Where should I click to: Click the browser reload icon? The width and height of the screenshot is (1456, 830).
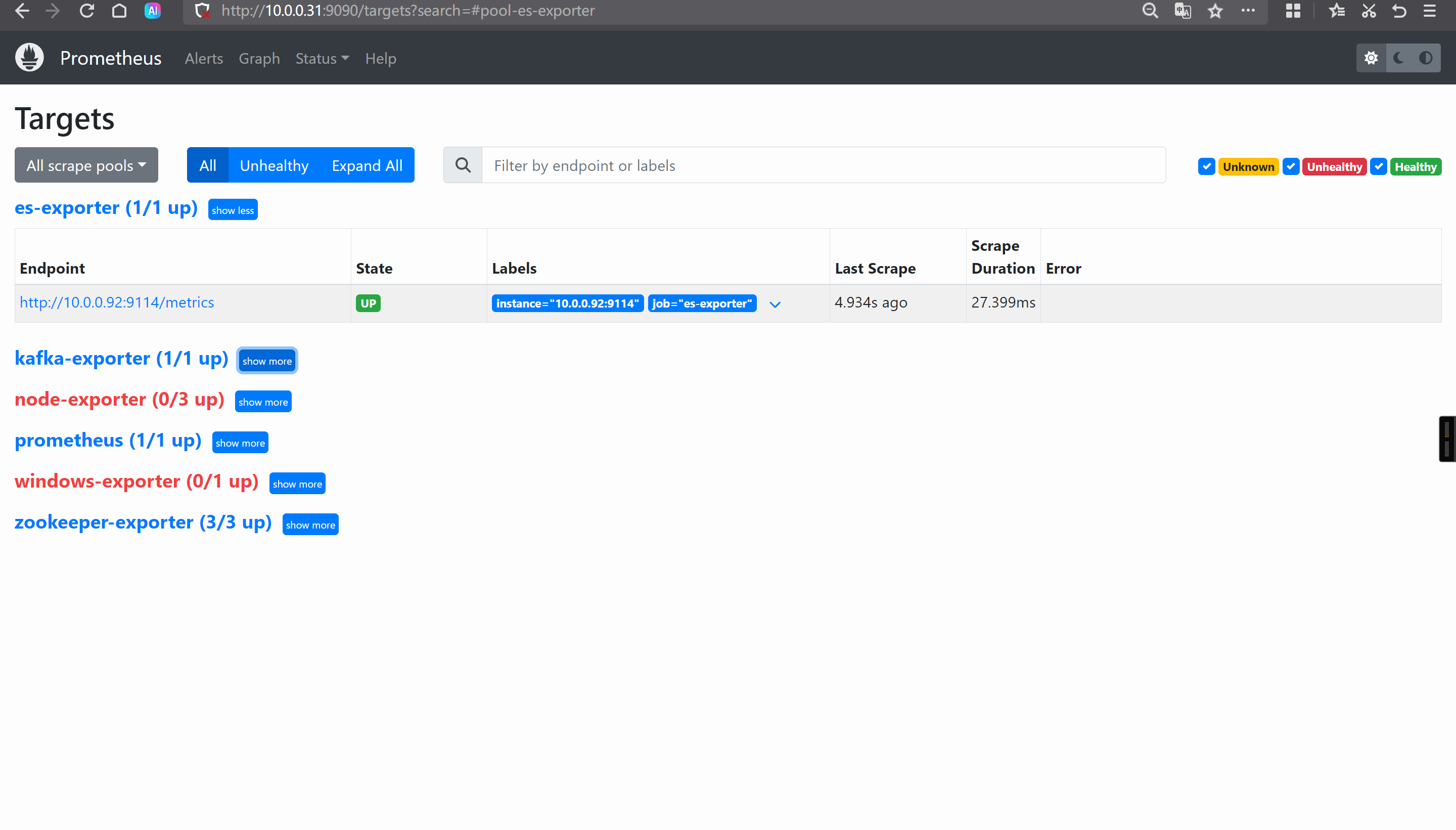pos(86,11)
